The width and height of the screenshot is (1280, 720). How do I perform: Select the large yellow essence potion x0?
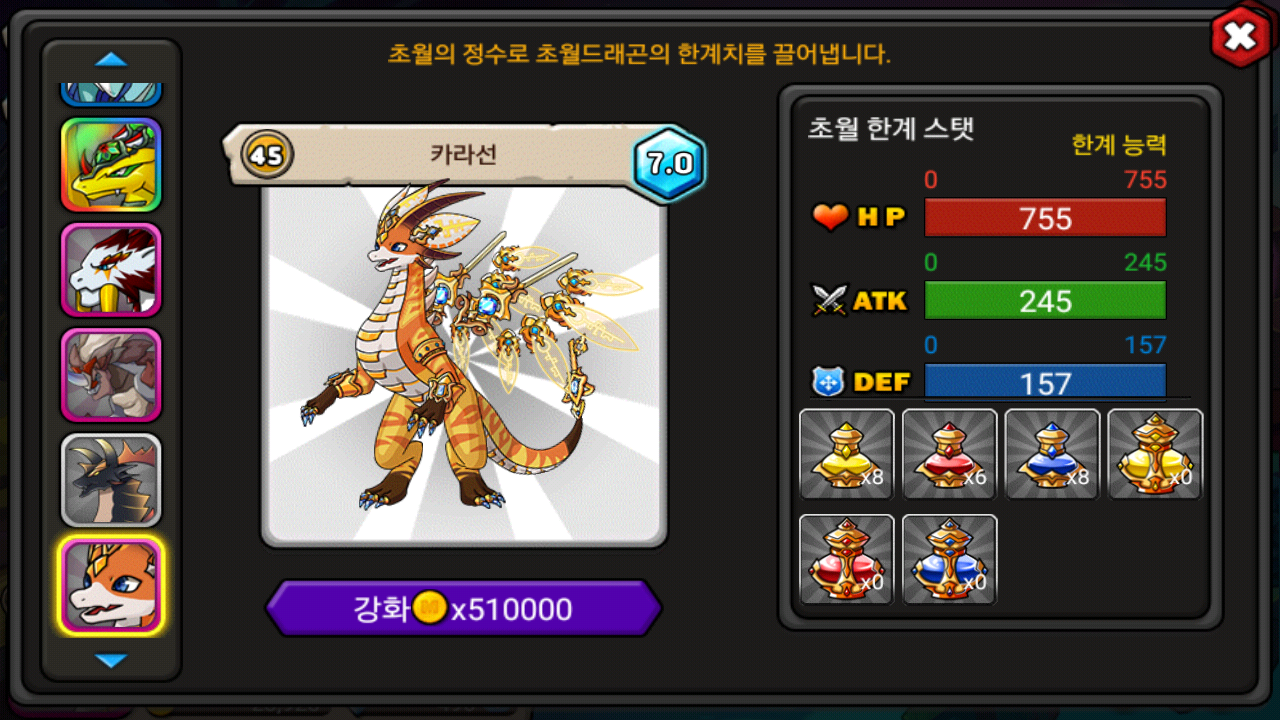pos(1155,454)
